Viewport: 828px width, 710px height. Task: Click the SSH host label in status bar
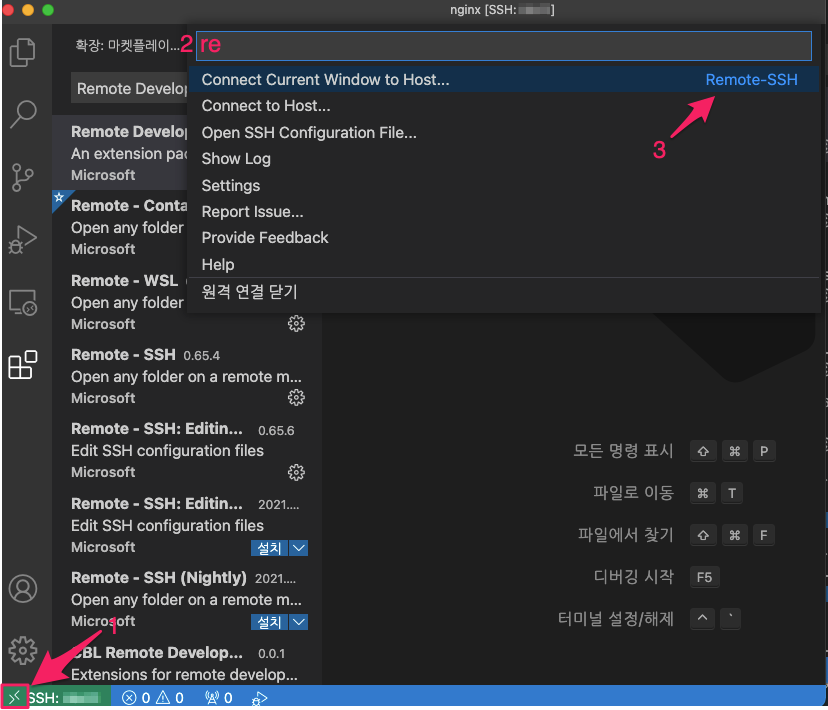point(65,698)
